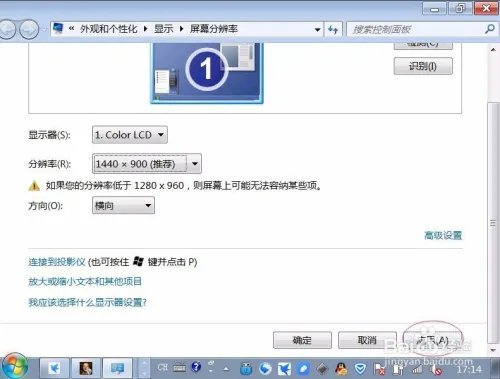This screenshot has width=500, height=379.
Task: Open the 1440 × 900 resolution dropdown
Action: click(x=147, y=164)
